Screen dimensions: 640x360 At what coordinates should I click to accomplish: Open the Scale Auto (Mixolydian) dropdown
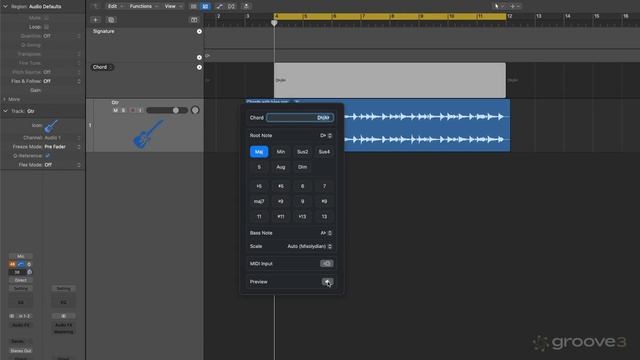pos(309,247)
